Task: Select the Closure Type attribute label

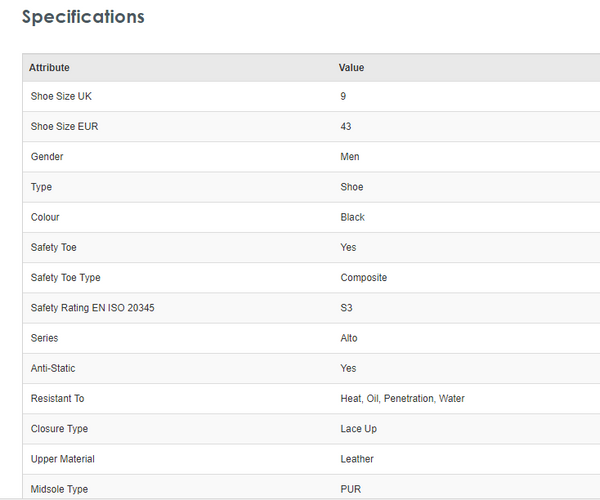Action: (60, 429)
